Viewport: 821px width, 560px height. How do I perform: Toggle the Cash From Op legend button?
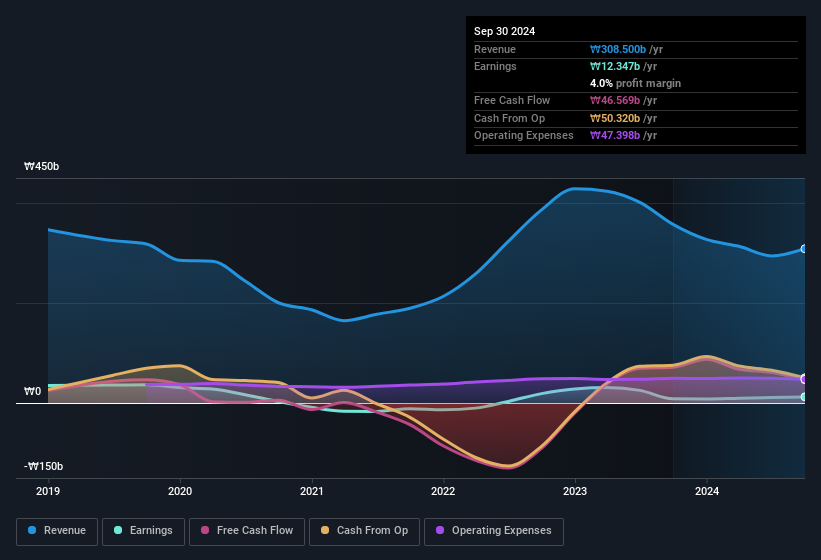[x=364, y=532]
